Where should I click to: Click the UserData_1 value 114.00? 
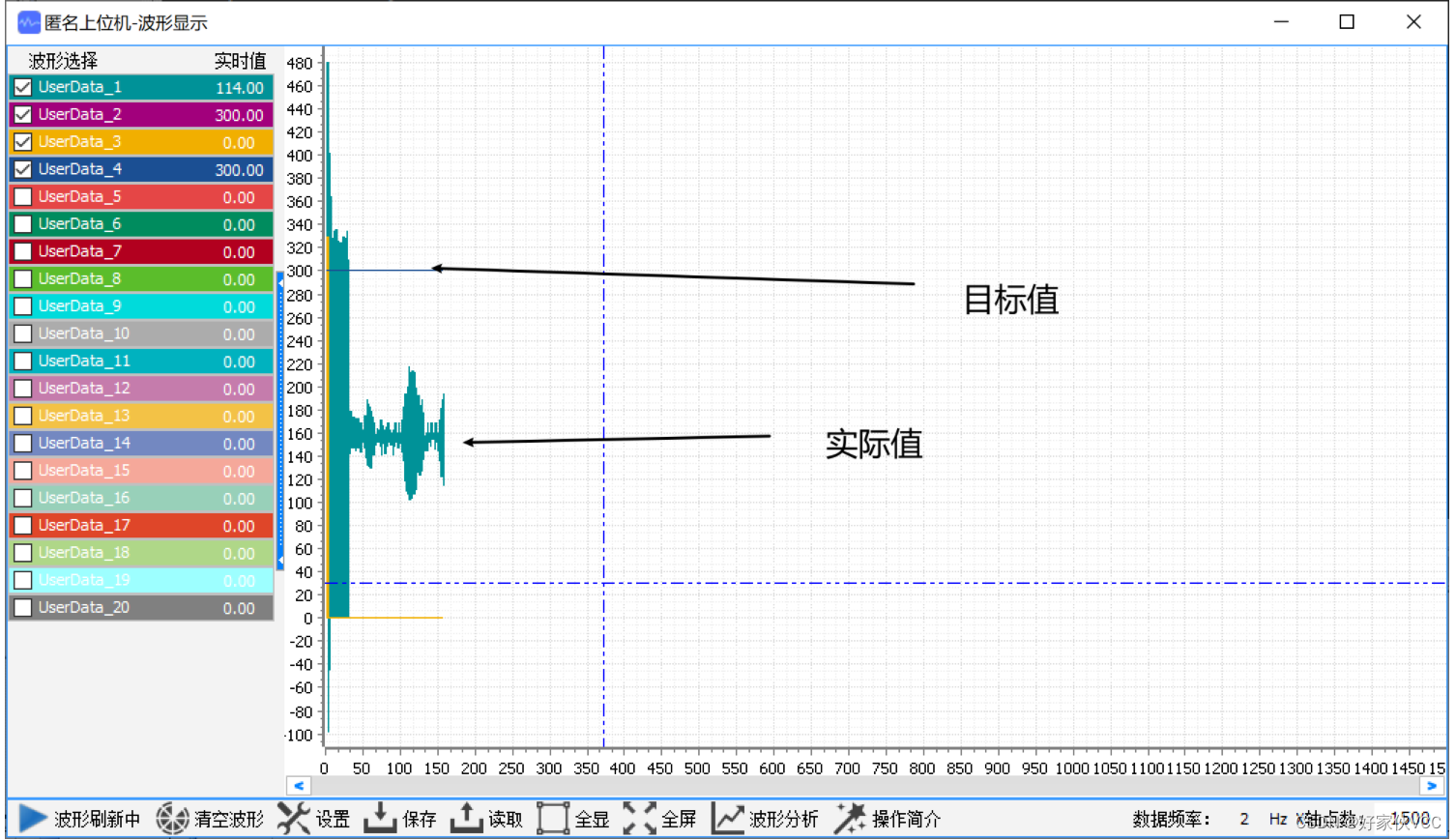click(x=239, y=88)
